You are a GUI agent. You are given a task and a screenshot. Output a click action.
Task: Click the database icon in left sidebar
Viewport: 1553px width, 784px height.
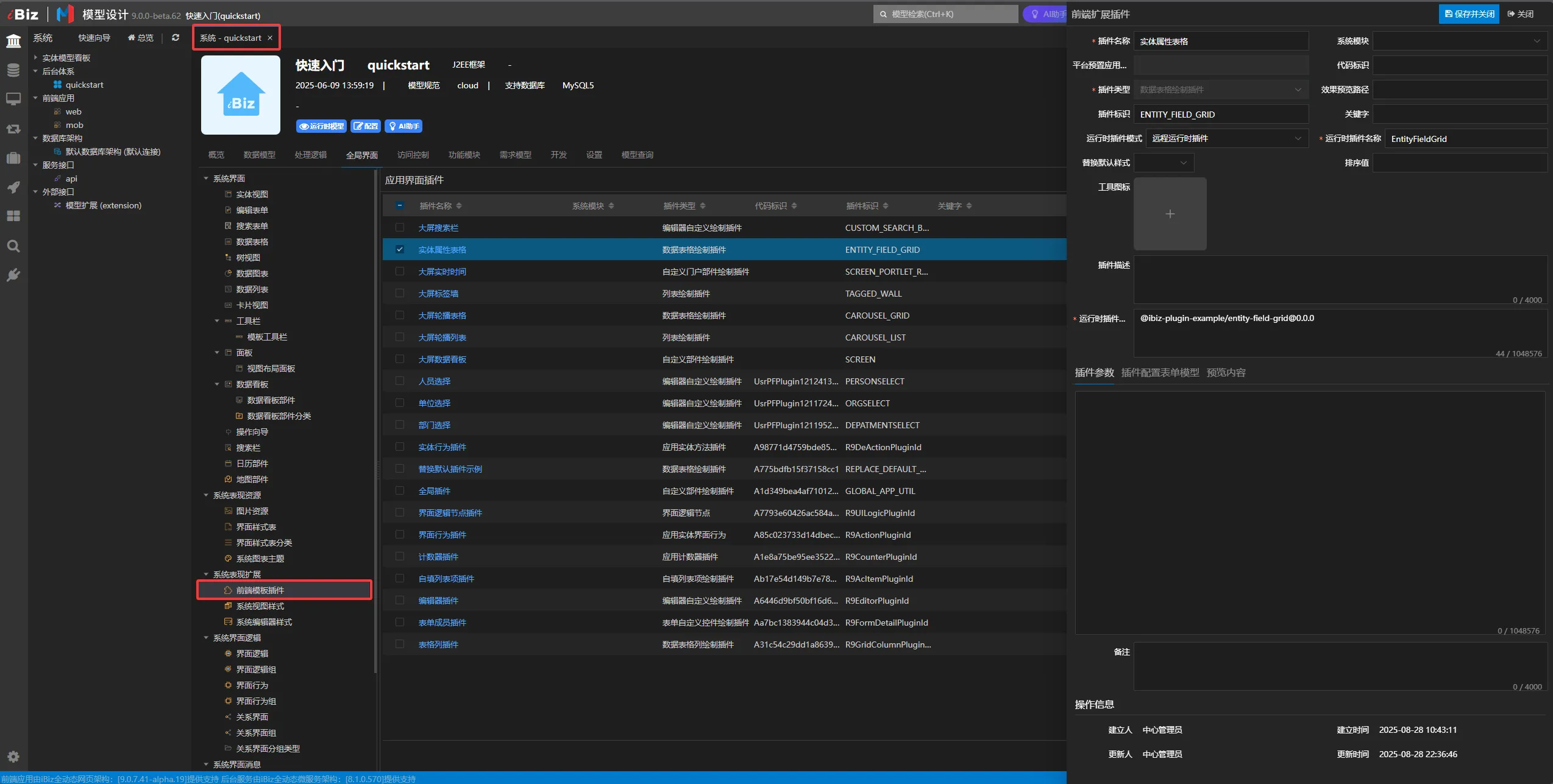pyautogui.click(x=13, y=70)
